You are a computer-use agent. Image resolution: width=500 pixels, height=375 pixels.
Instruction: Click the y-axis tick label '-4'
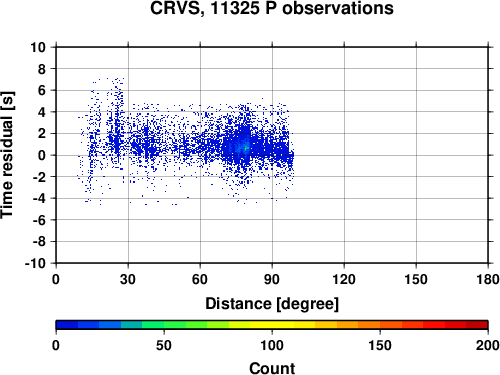[x=39, y=199]
